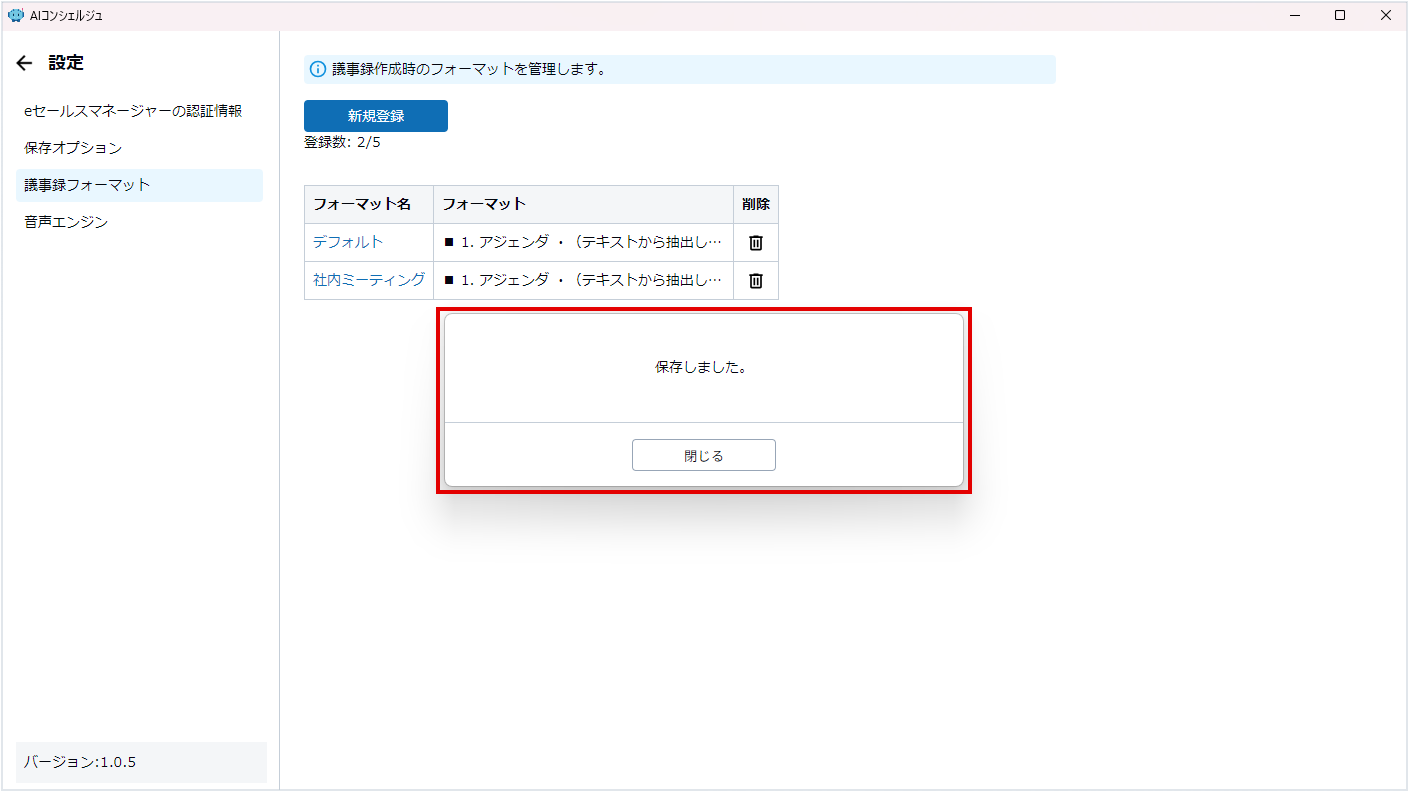Click the format text in デフォルト row
Image resolution: width=1409 pixels, height=792 pixels.
coord(582,243)
